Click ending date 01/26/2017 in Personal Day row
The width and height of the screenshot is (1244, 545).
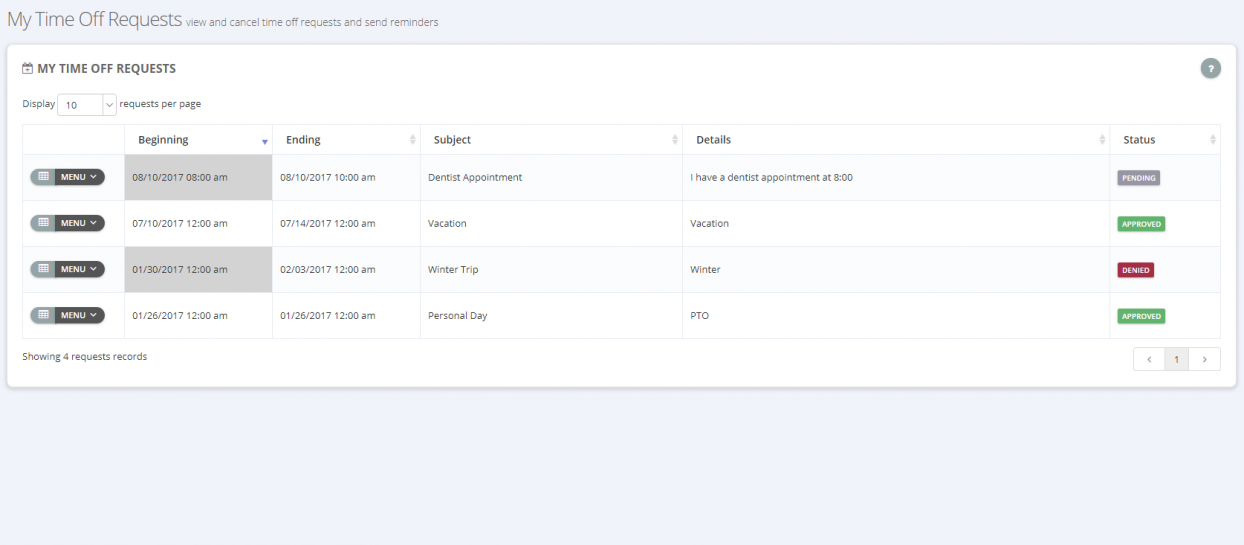(x=328, y=315)
